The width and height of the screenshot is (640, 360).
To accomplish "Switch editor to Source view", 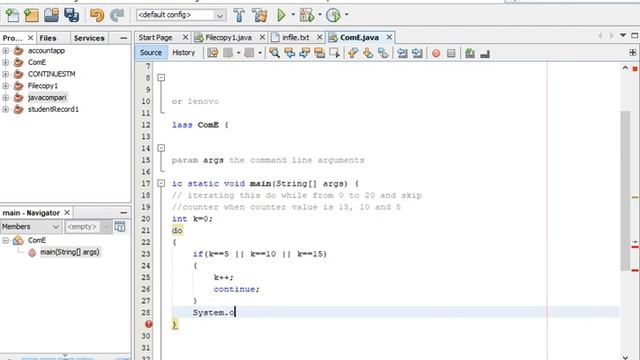I will click(x=151, y=53).
